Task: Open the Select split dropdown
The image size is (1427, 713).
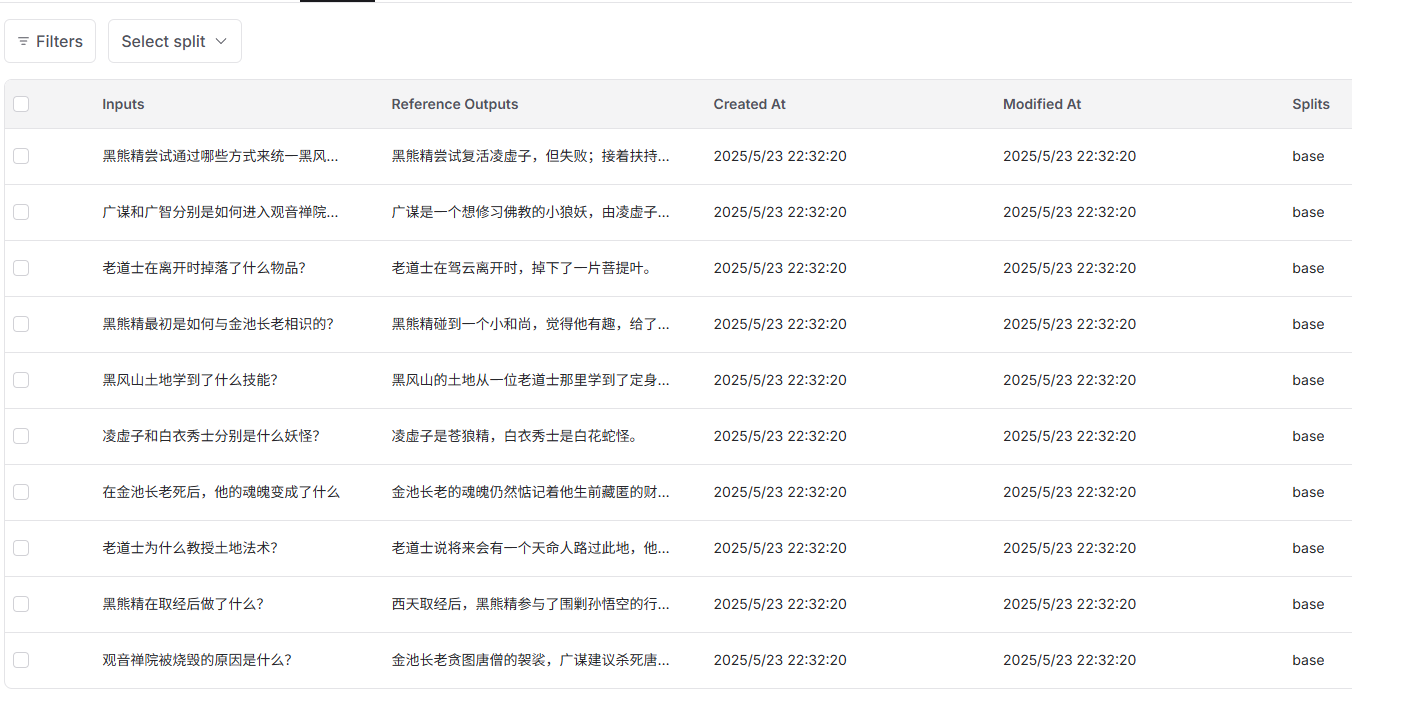Action: 174,42
